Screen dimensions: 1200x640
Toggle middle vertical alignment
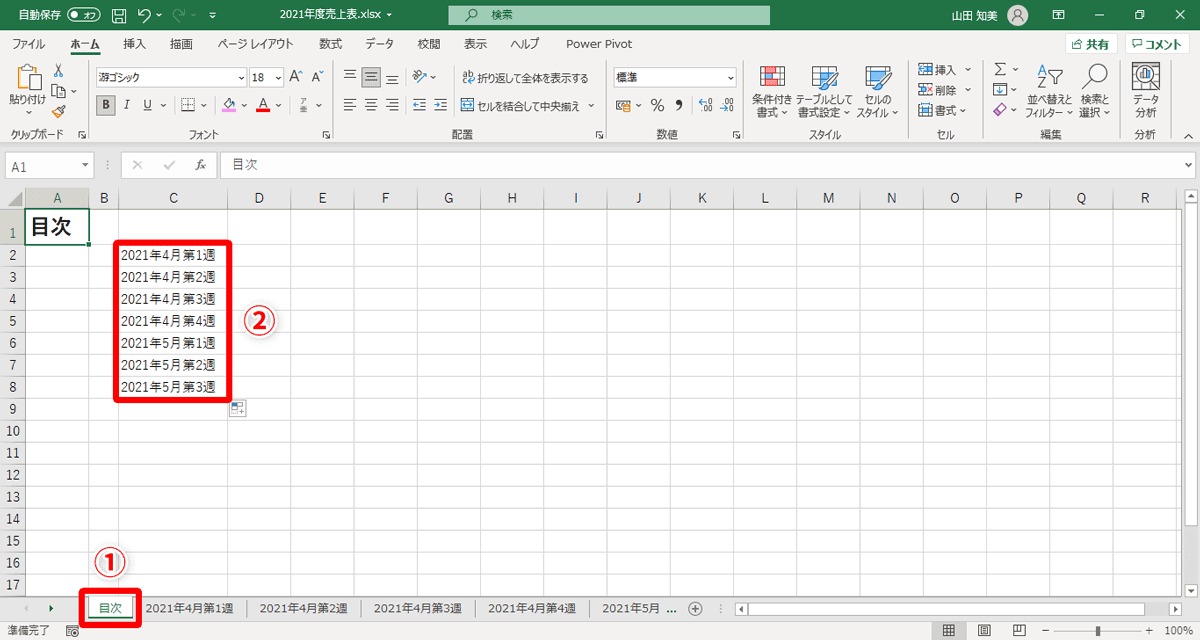(371, 77)
